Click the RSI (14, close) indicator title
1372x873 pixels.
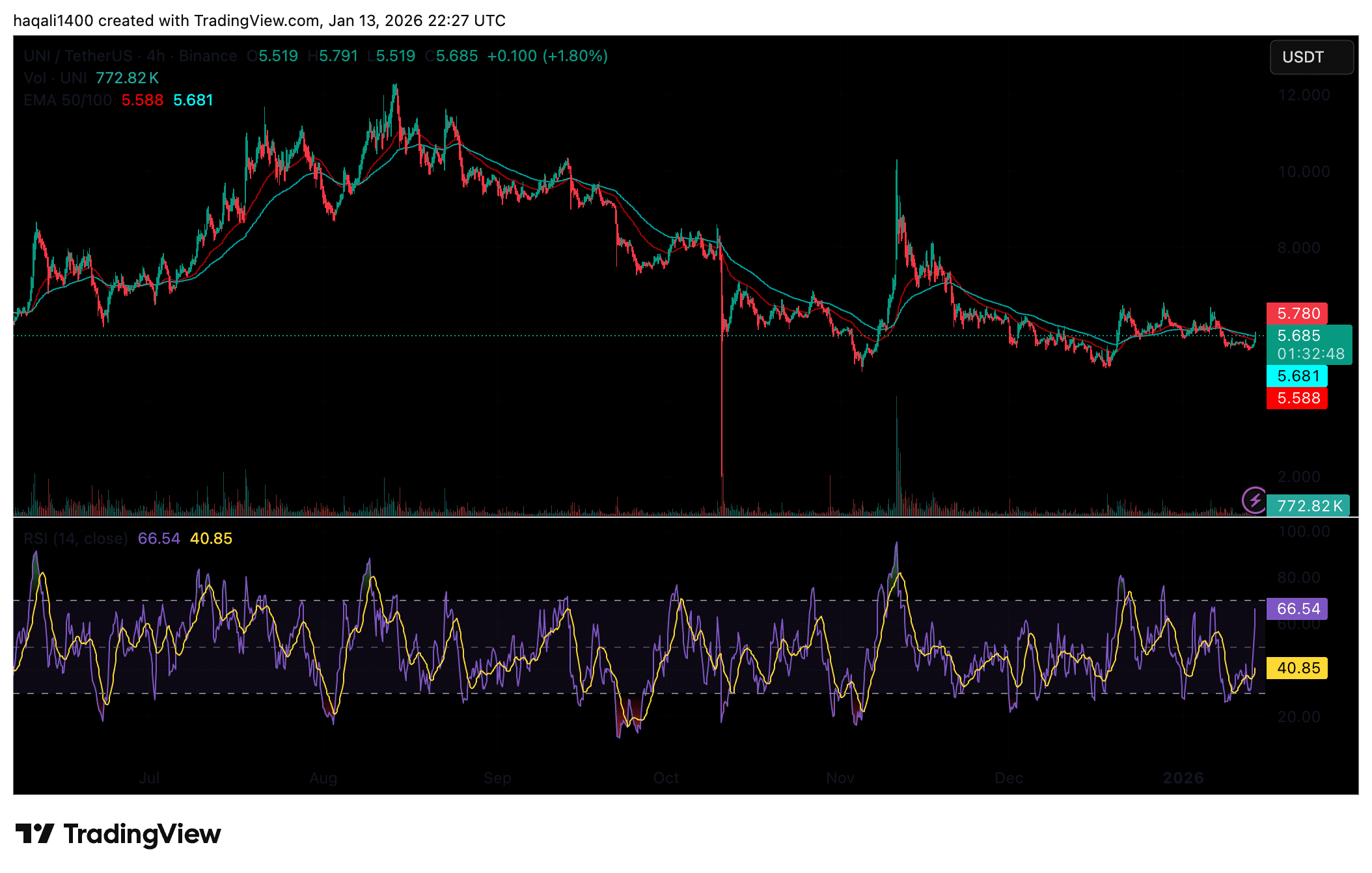(x=75, y=538)
